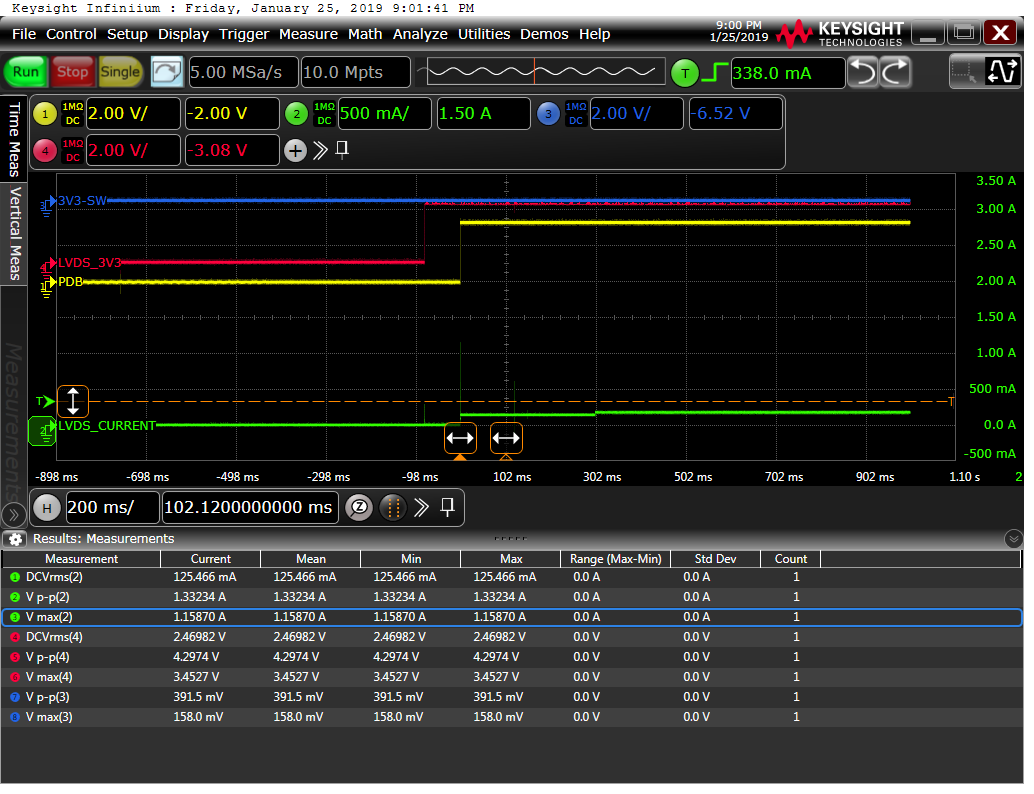Click the horizontal fine-adjust dotted icon
The height and width of the screenshot is (794, 1034).
[x=393, y=508]
